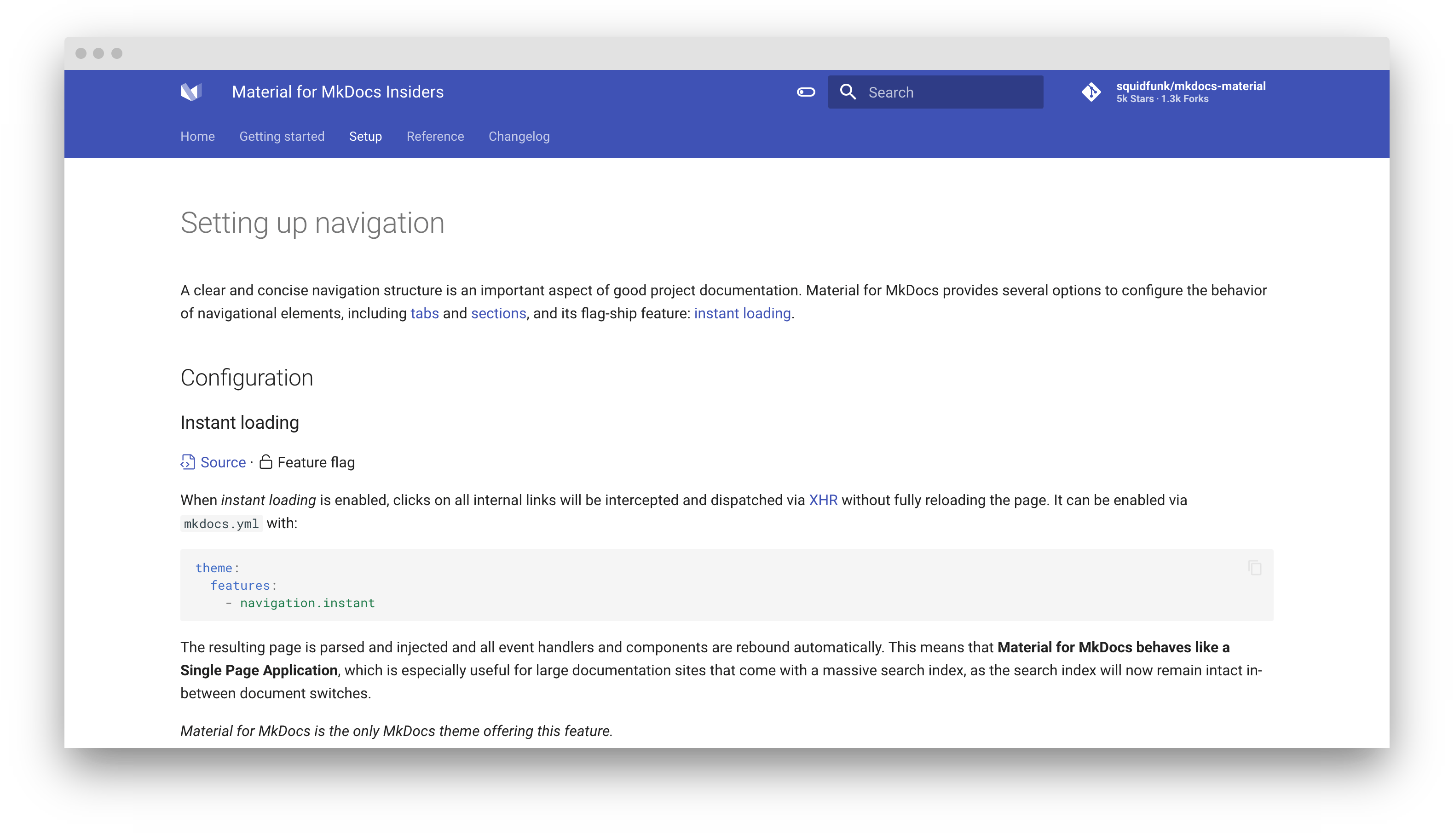
Task: Follow the tabs link in intro
Action: click(424, 313)
